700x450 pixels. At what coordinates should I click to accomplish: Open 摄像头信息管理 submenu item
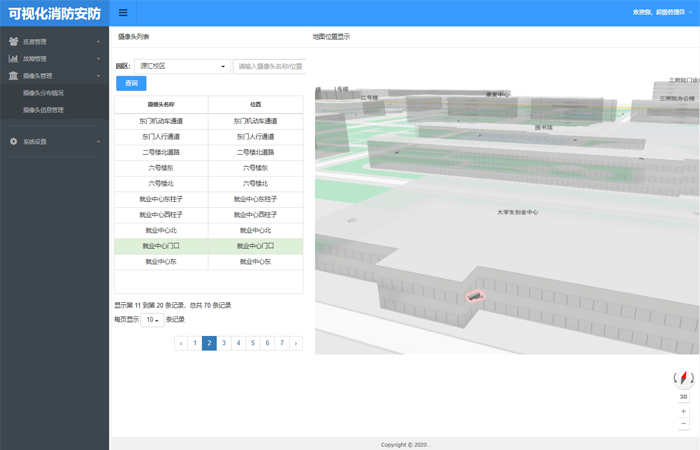(43, 110)
